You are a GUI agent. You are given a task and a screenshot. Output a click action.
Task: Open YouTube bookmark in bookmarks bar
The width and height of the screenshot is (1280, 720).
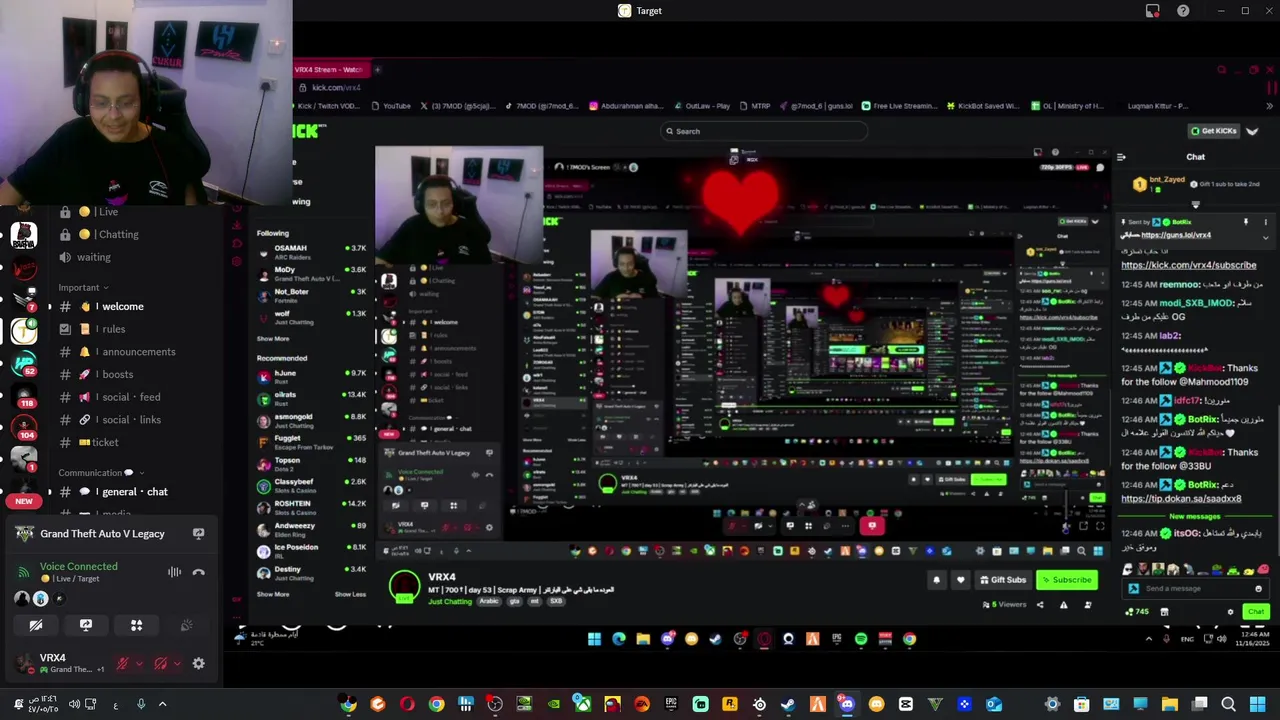click(x=391, y=106)
